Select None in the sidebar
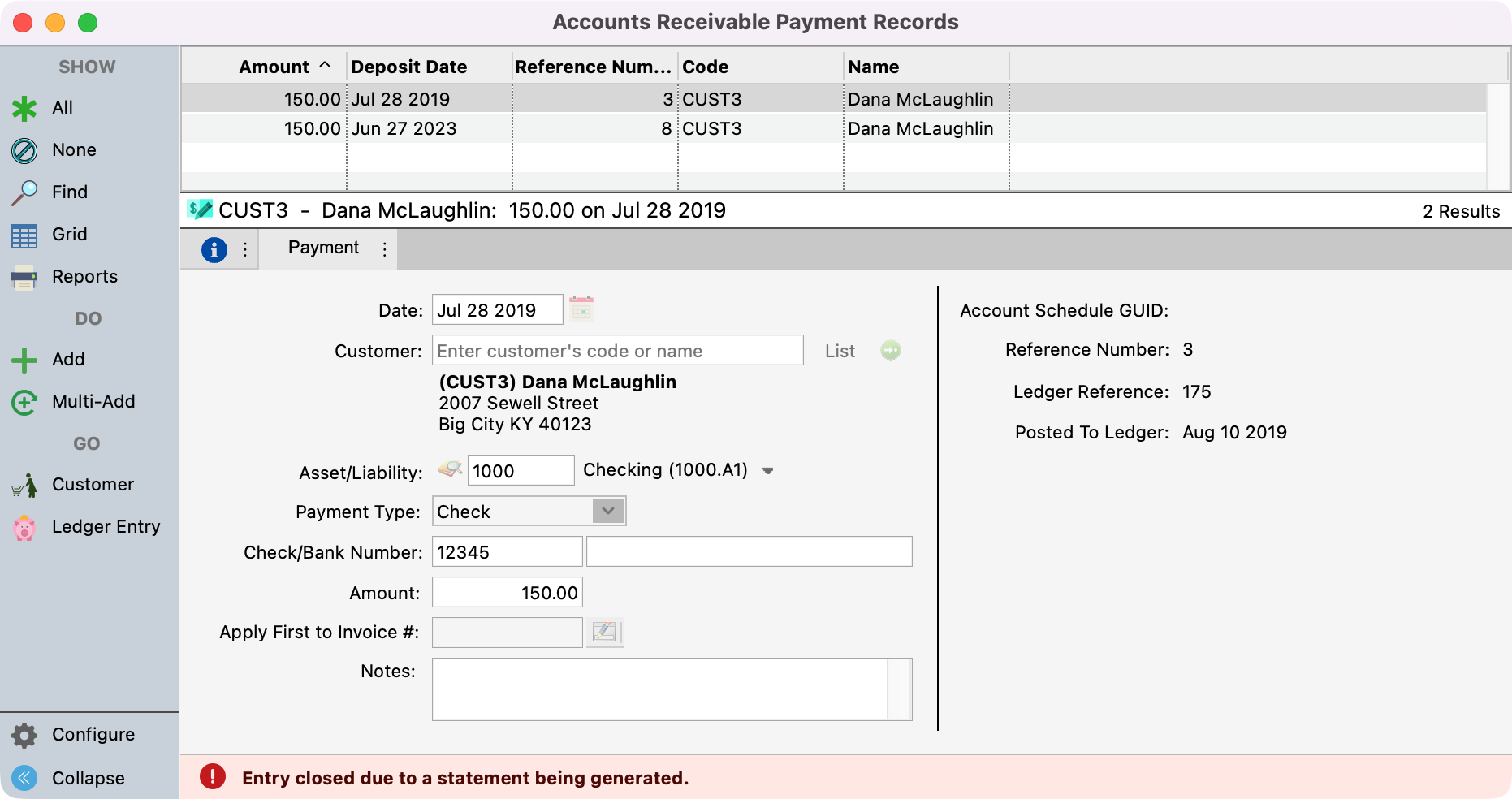 74,150
